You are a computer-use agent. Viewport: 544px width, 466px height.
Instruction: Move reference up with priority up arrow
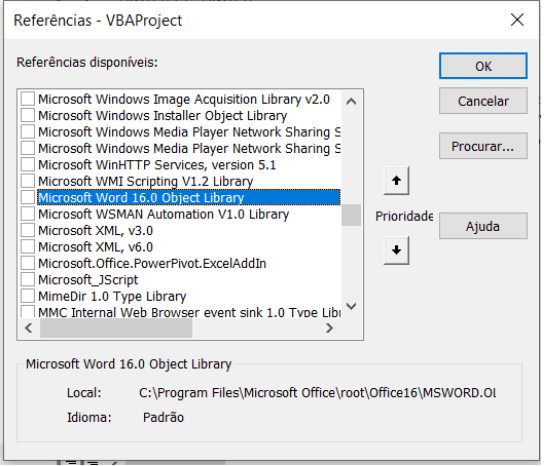click(x=396, y=181)
